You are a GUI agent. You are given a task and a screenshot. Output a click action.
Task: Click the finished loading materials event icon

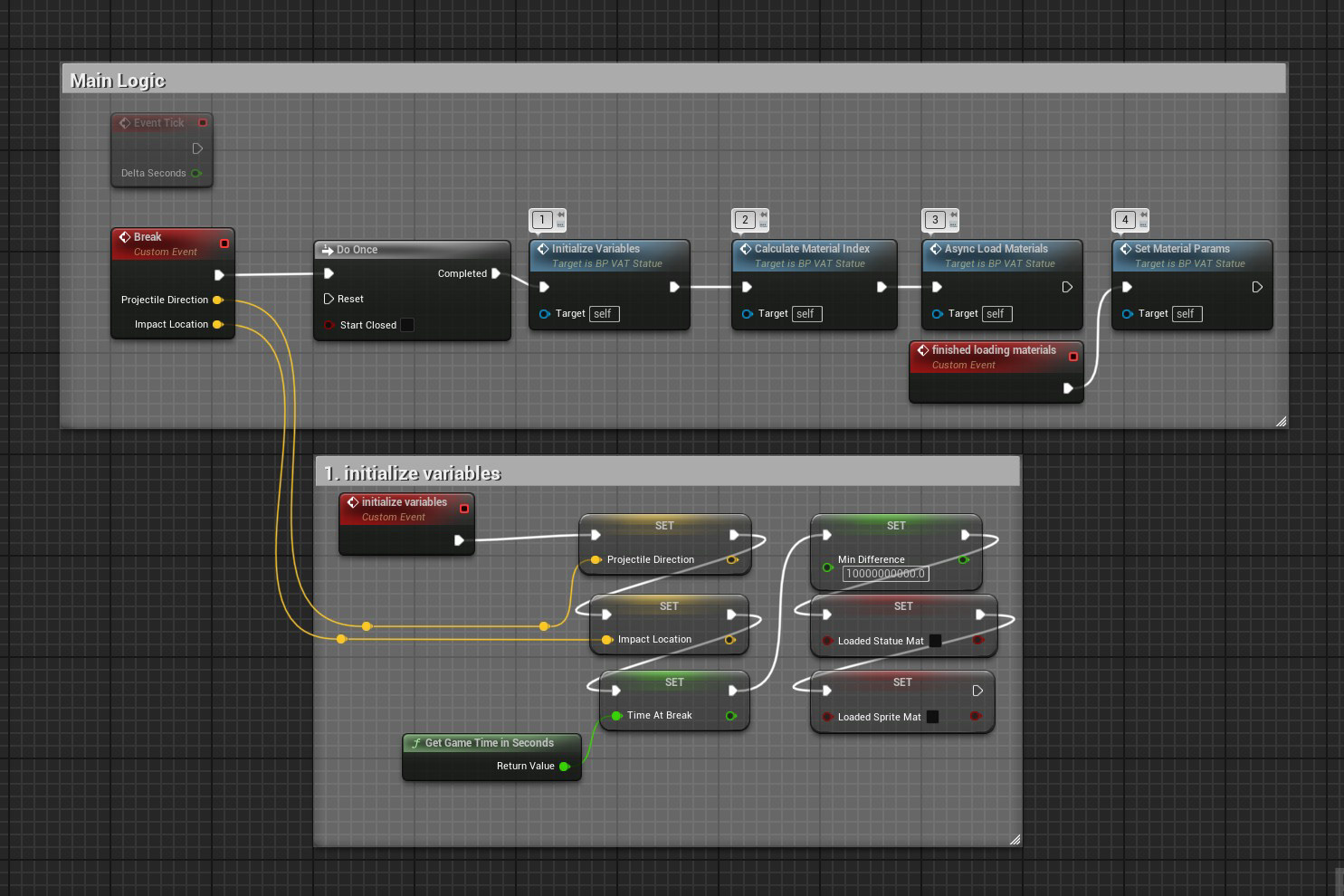click(923, 350)
